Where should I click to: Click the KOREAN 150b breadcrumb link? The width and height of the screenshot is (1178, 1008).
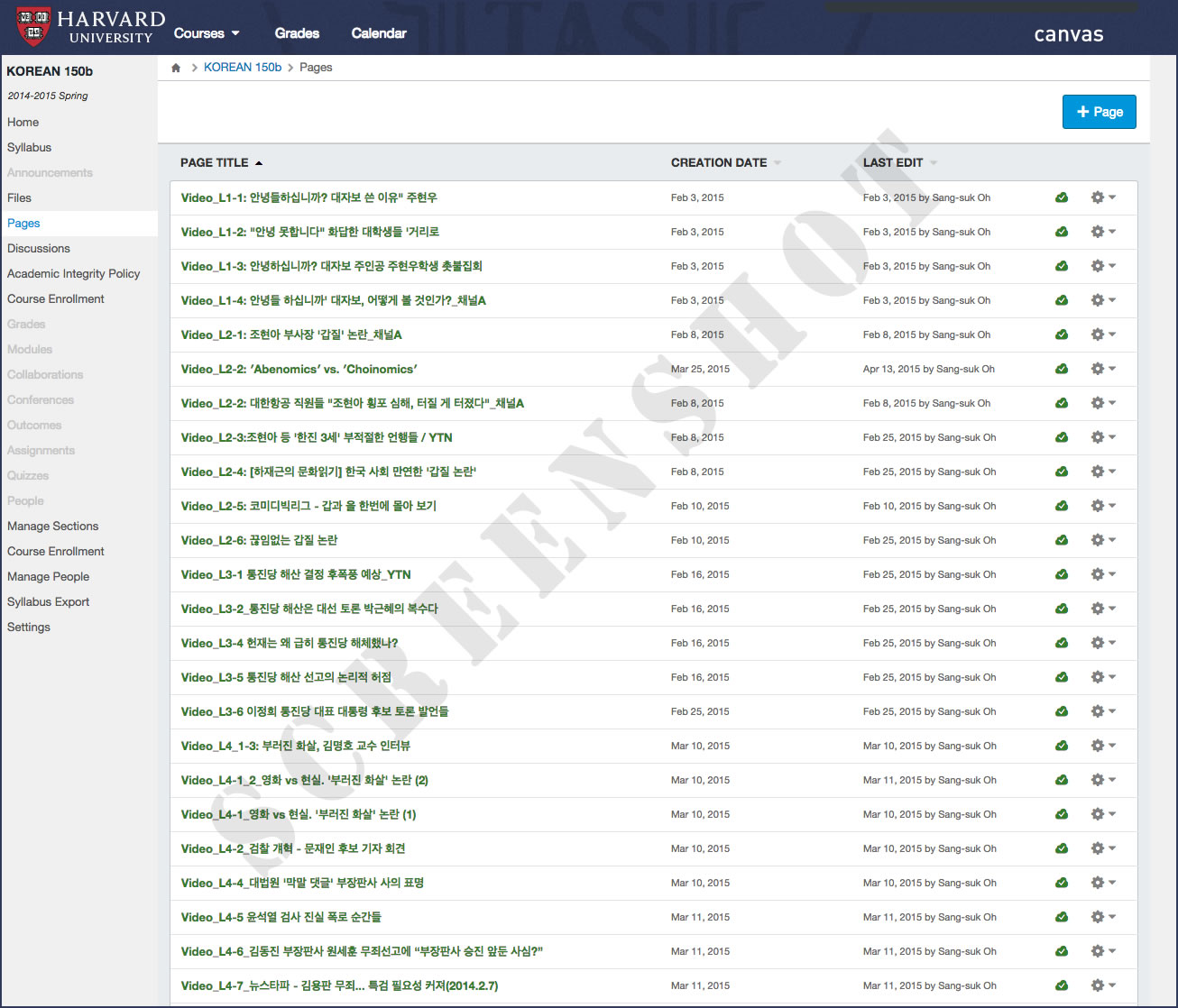click(243, 68)
